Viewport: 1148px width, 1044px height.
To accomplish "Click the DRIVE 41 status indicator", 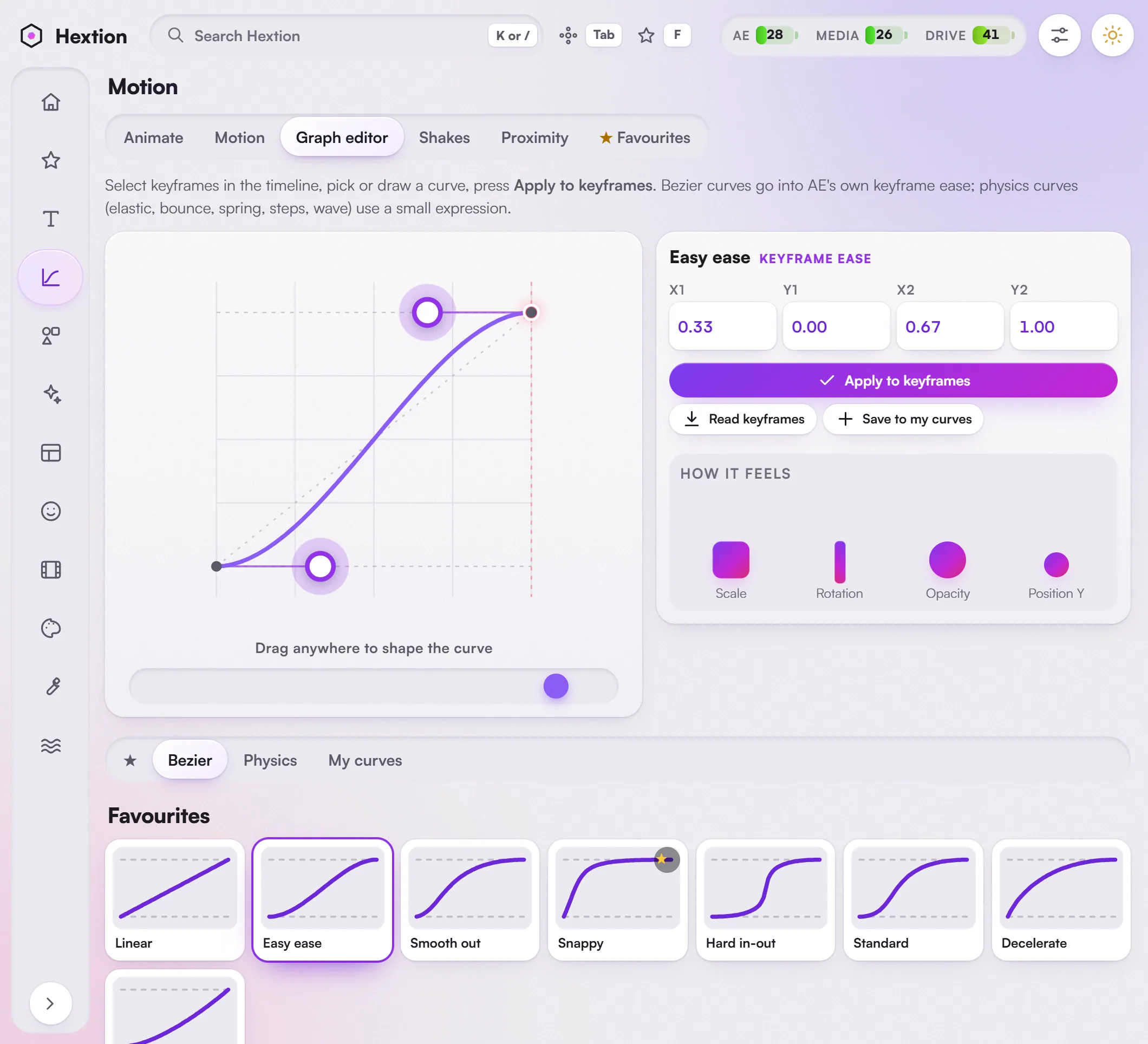I will [970, 35].
